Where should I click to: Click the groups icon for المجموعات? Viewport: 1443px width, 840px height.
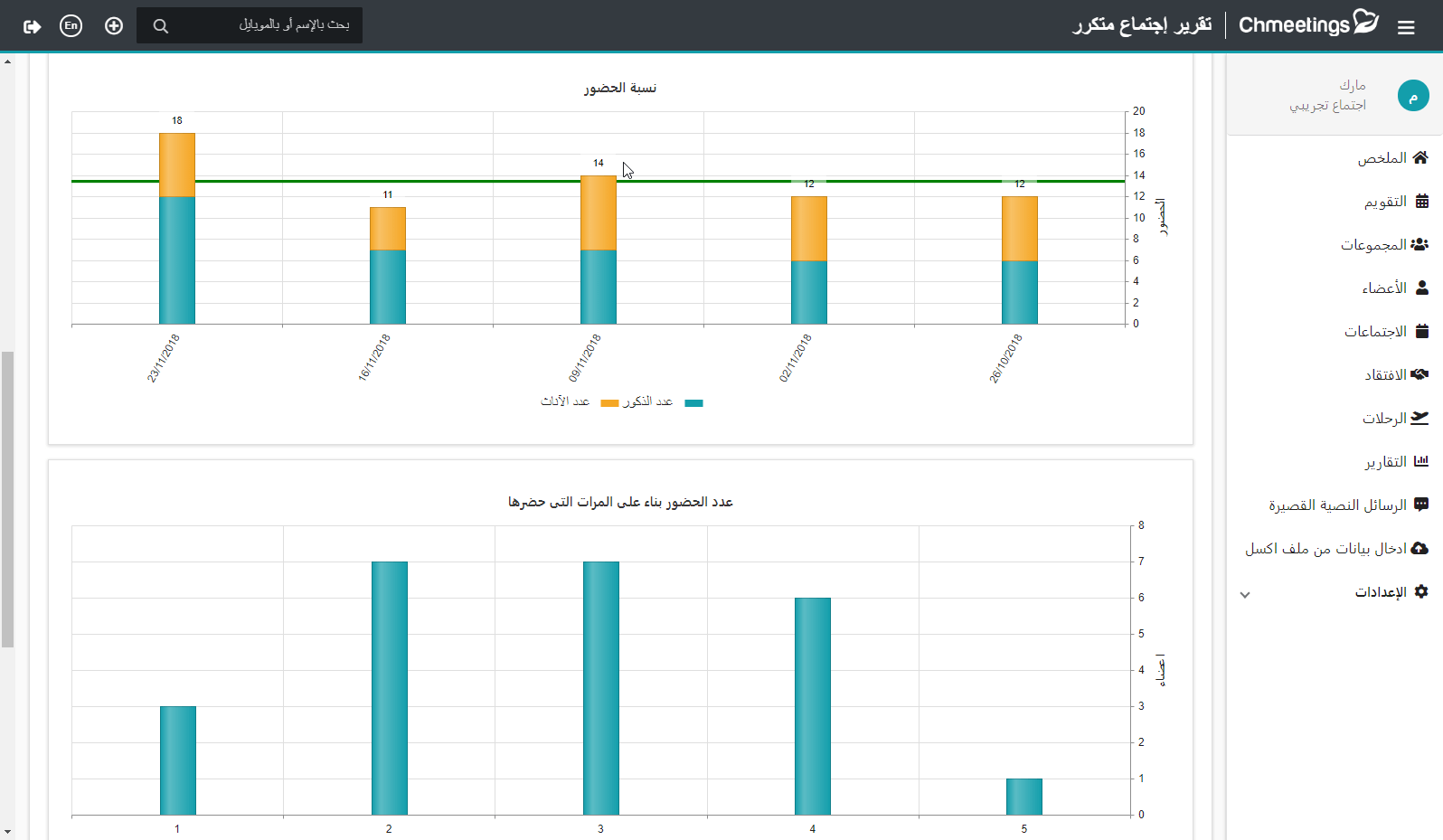point(1419,244)
